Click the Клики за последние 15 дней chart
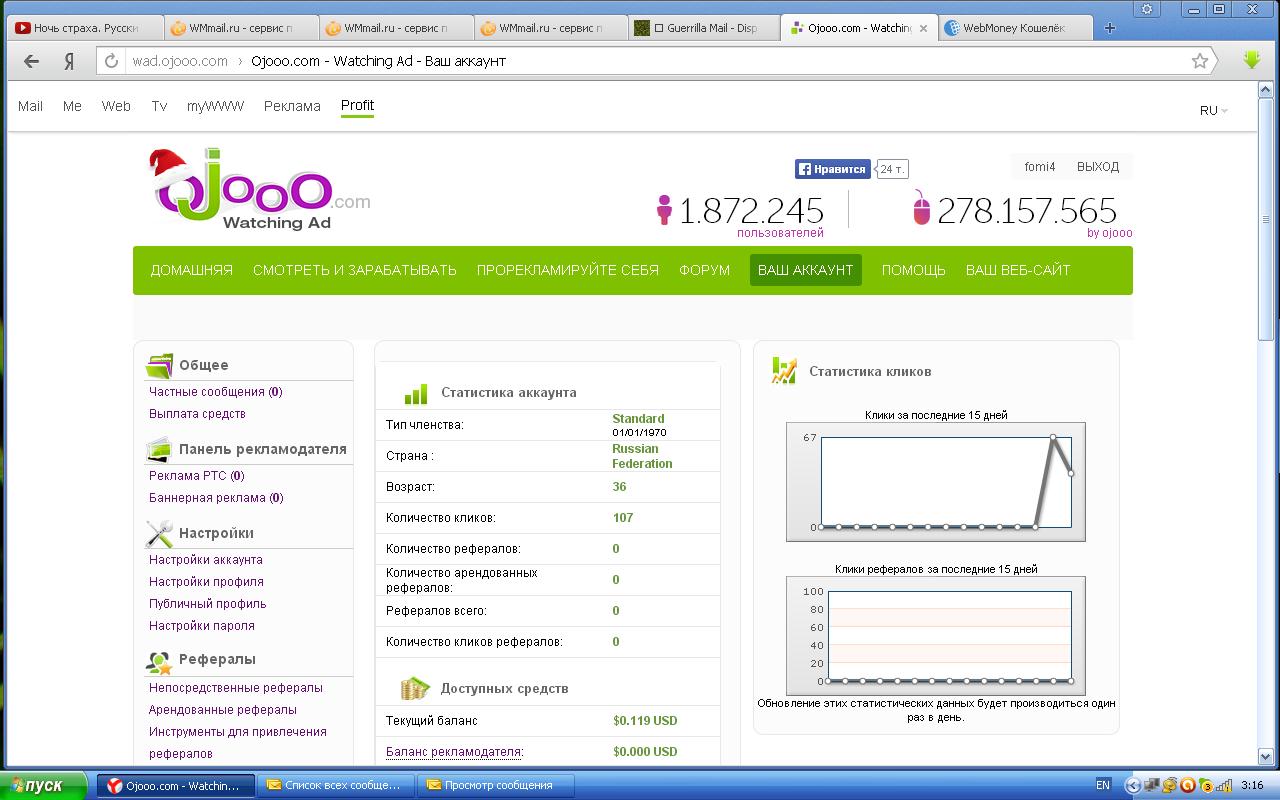Screen dimensions: 1280x800 click(x=935, y=481)
